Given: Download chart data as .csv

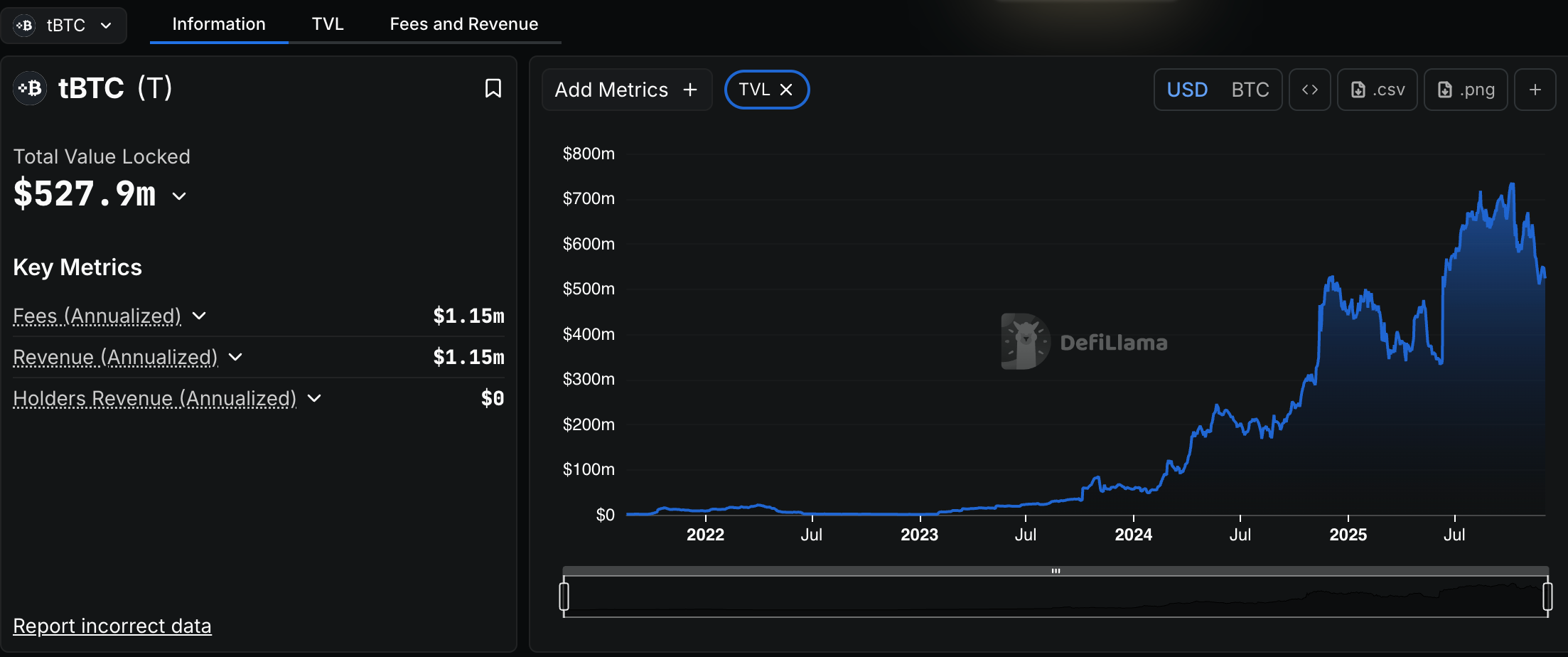Looking at the screenshot, I should tap(1377, 90).
